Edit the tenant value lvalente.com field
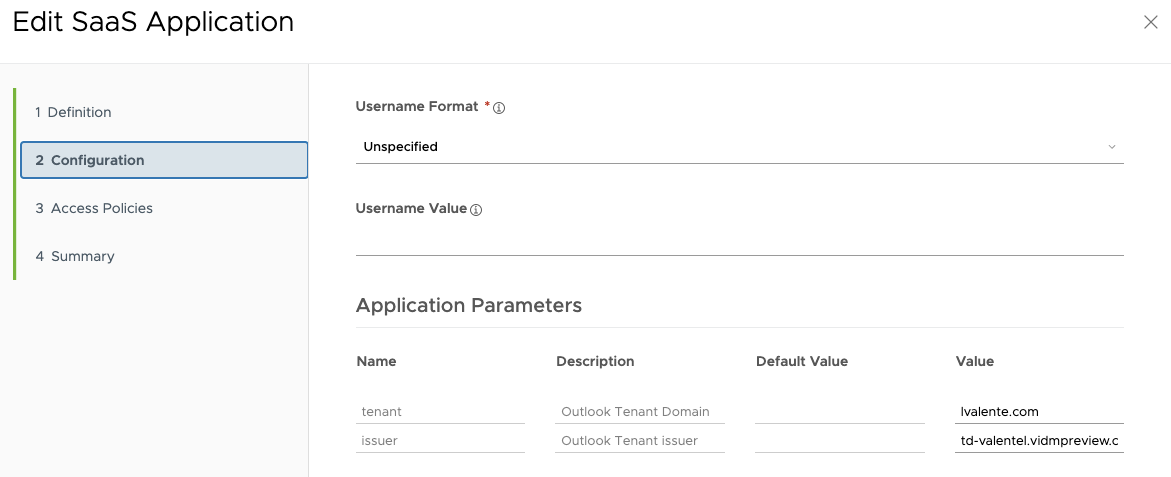Viewport: 1171px width, 477px height. (x=1039, y=411)
